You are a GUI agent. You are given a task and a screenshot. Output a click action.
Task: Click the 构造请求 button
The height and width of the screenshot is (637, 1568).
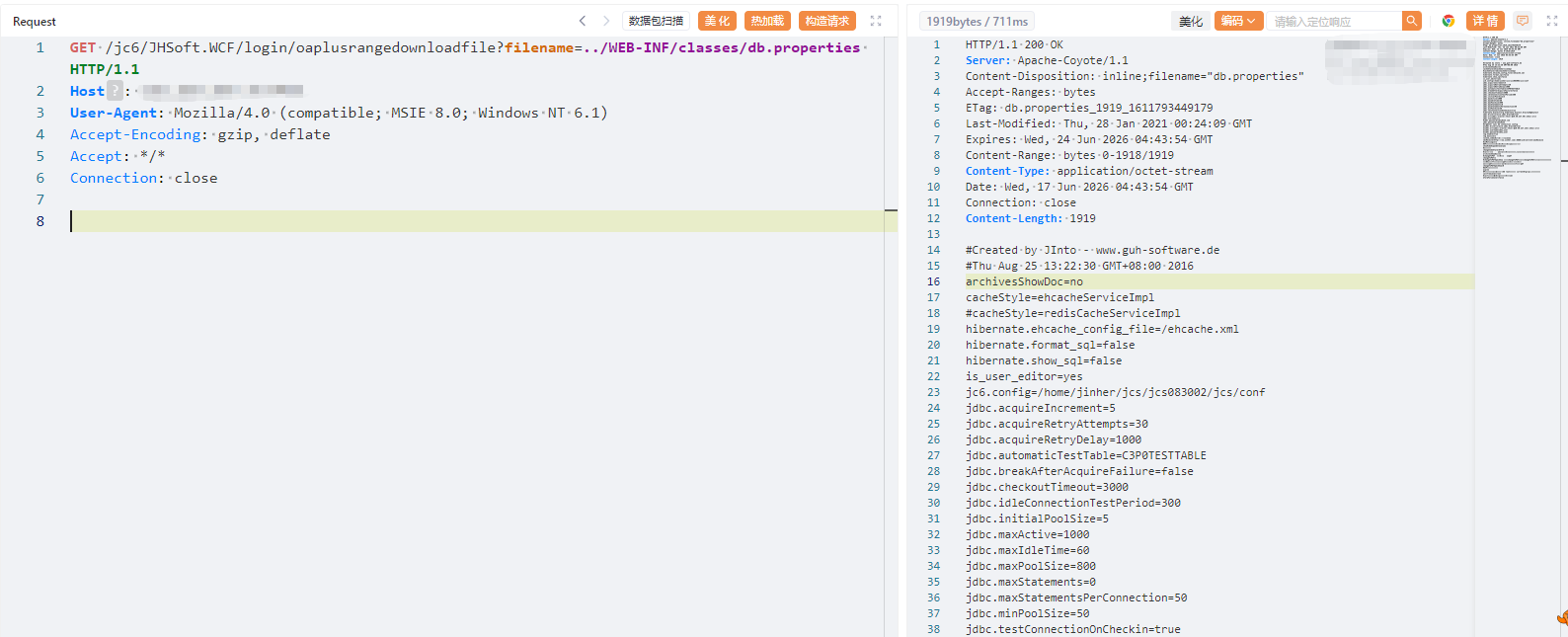tap(827, 21)
